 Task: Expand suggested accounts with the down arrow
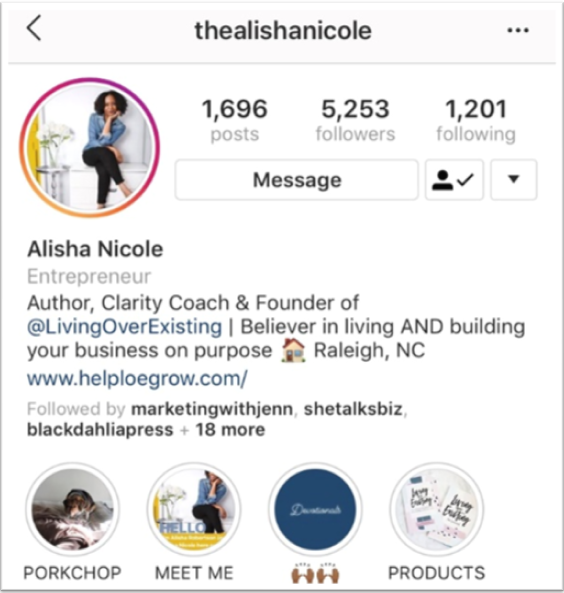tap(513, 180)
